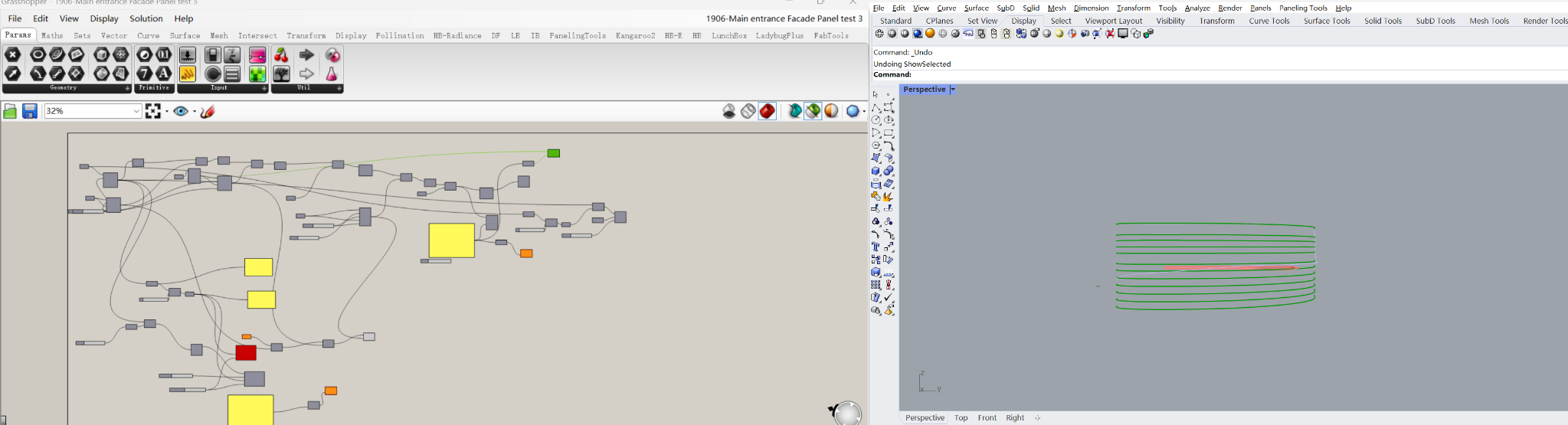Select the yellow Panel input icon
Viewport: 1568px width, 425px height.
click(188, 74)
